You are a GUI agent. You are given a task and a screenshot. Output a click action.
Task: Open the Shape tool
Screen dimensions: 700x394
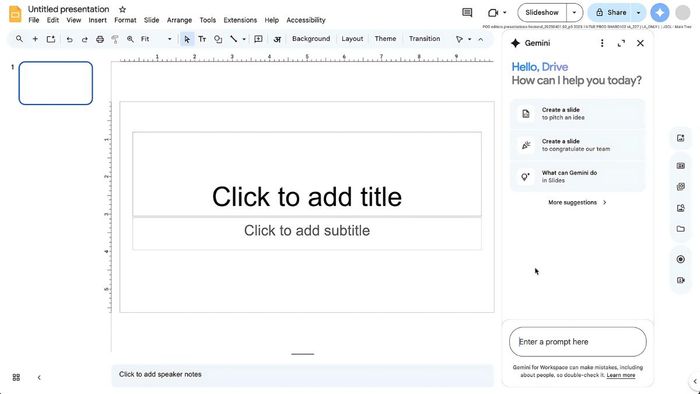point(218,39)
